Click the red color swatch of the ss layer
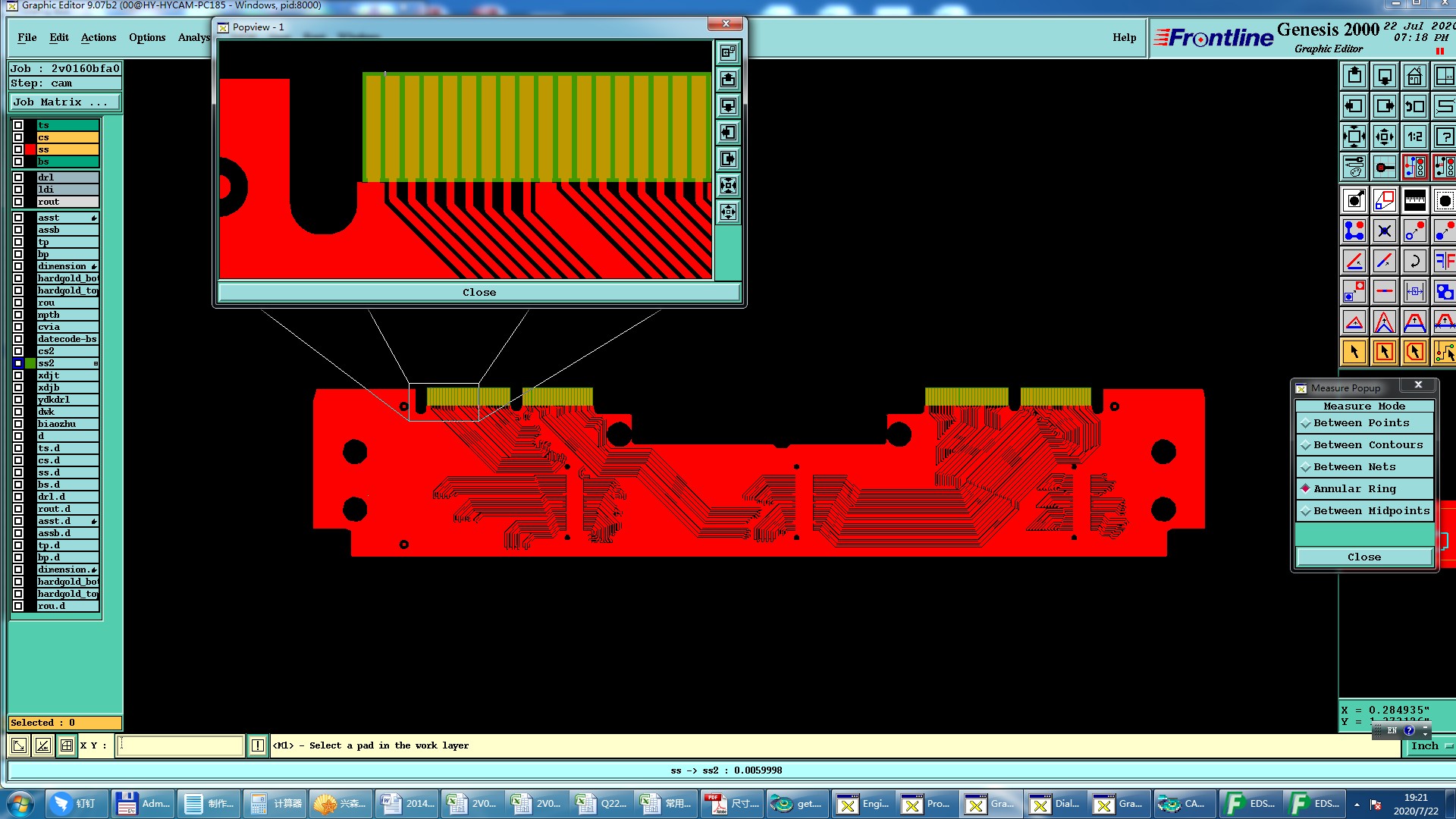The image size is (1456, 819). coord(30,149)
